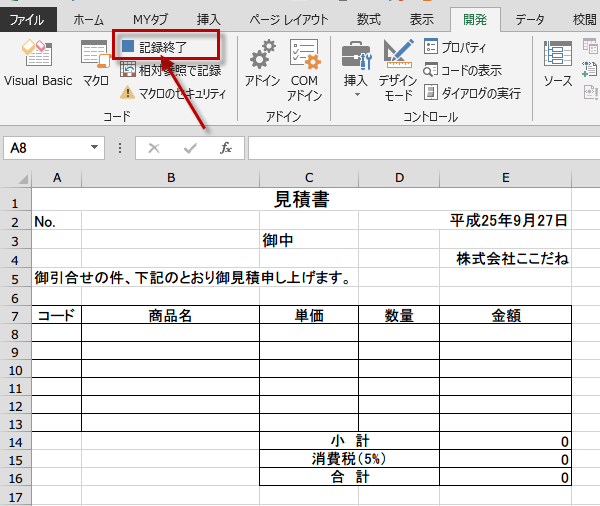Select column C header

(x=309, y=178)
